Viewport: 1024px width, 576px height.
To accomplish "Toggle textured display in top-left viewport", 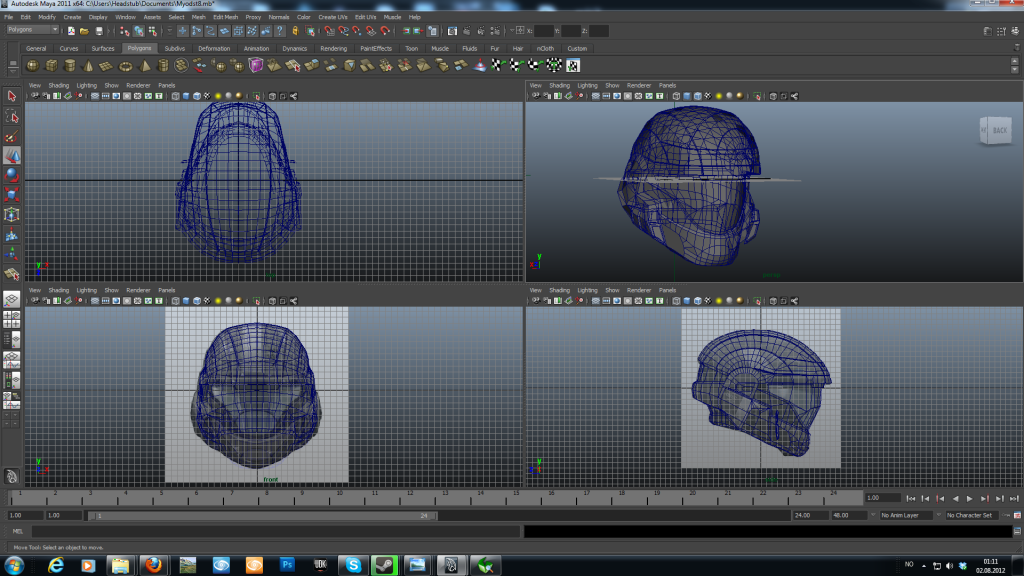I will click(x=208, y=96).
